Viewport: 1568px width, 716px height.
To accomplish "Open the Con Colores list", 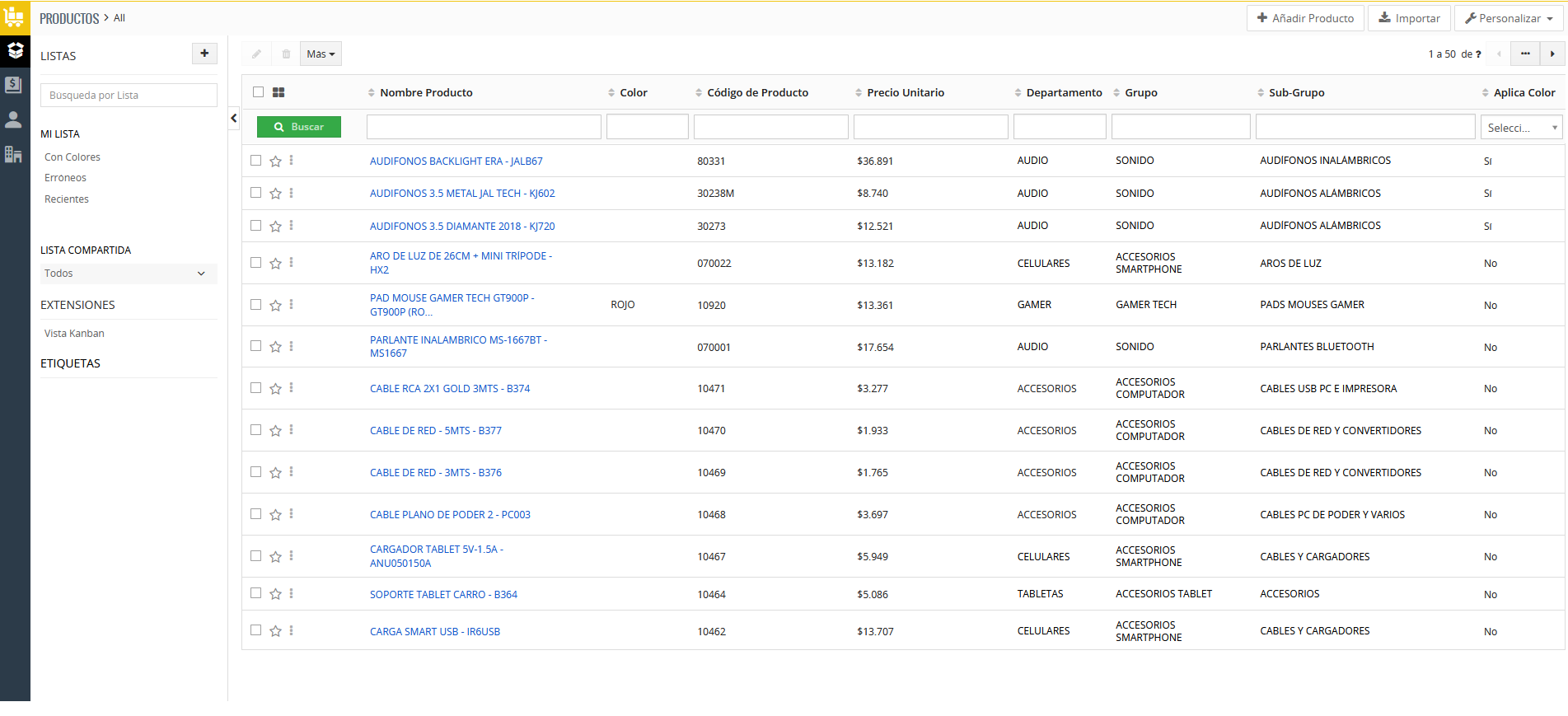I will 73,157.
